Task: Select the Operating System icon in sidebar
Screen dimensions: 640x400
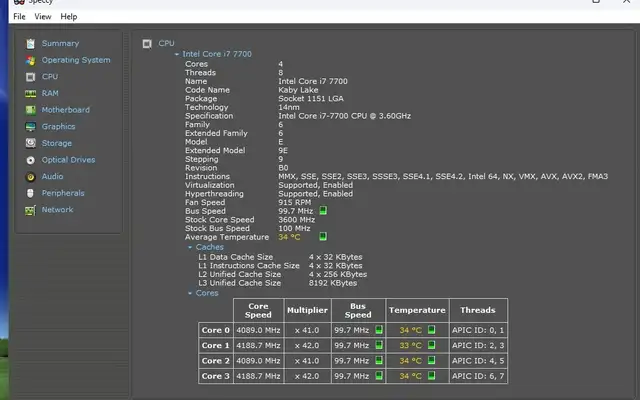Action: pos(31,60)
